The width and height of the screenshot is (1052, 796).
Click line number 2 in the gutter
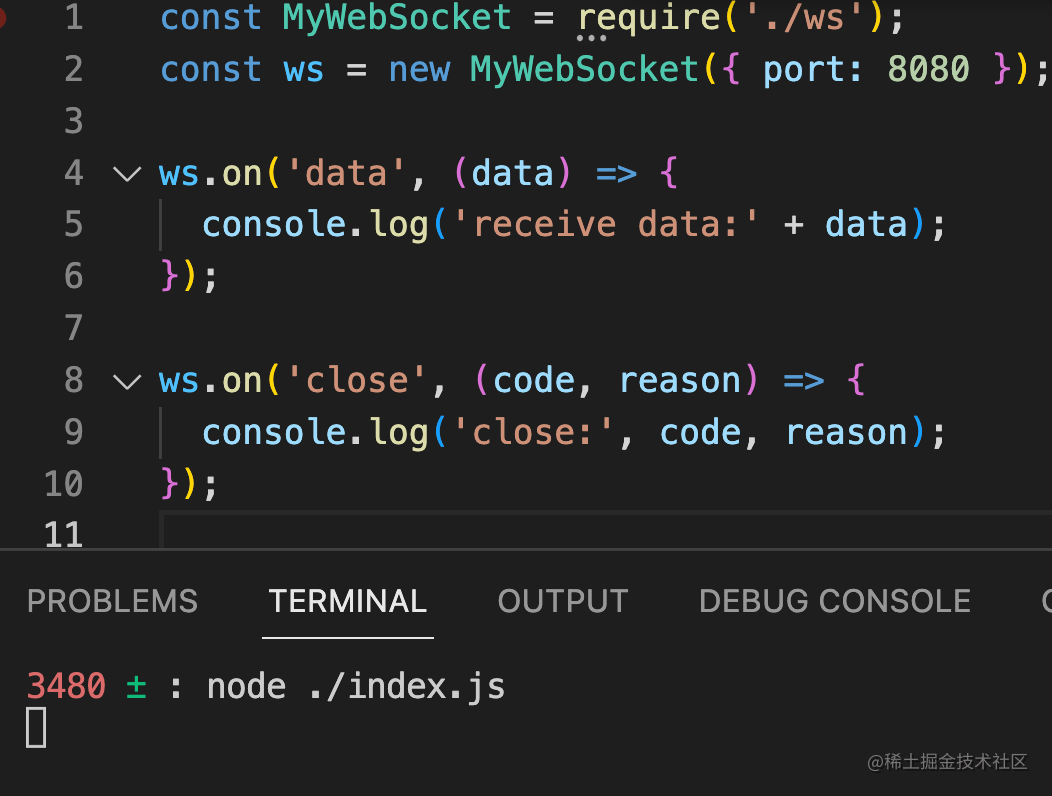click(x=72, y=69)
